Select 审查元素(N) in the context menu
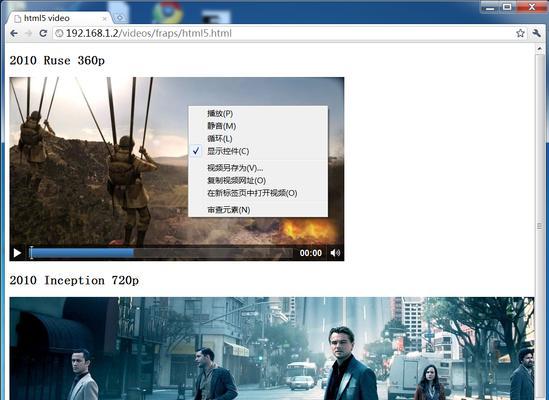Viewport: 549px width, 400px height. tap(258, 210)
